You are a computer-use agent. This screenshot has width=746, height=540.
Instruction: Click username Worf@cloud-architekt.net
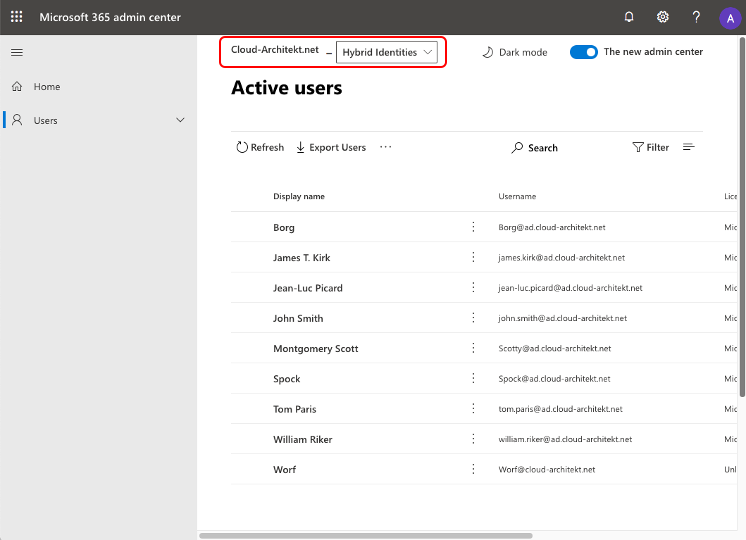(547, 470)
